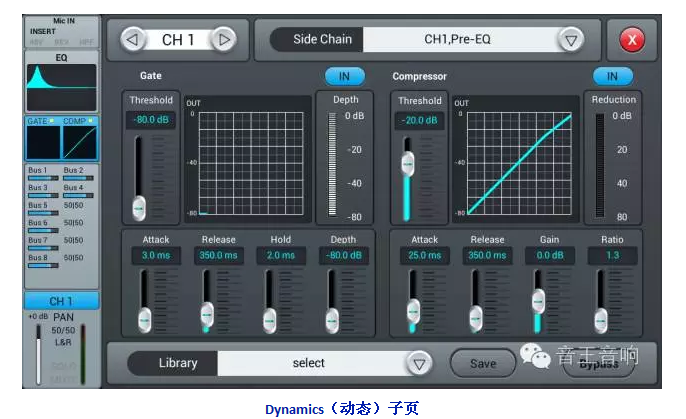Viewport: 686px width, 419px height.
Task: Click the Gate Threshold slider handle
Action: 139,207
